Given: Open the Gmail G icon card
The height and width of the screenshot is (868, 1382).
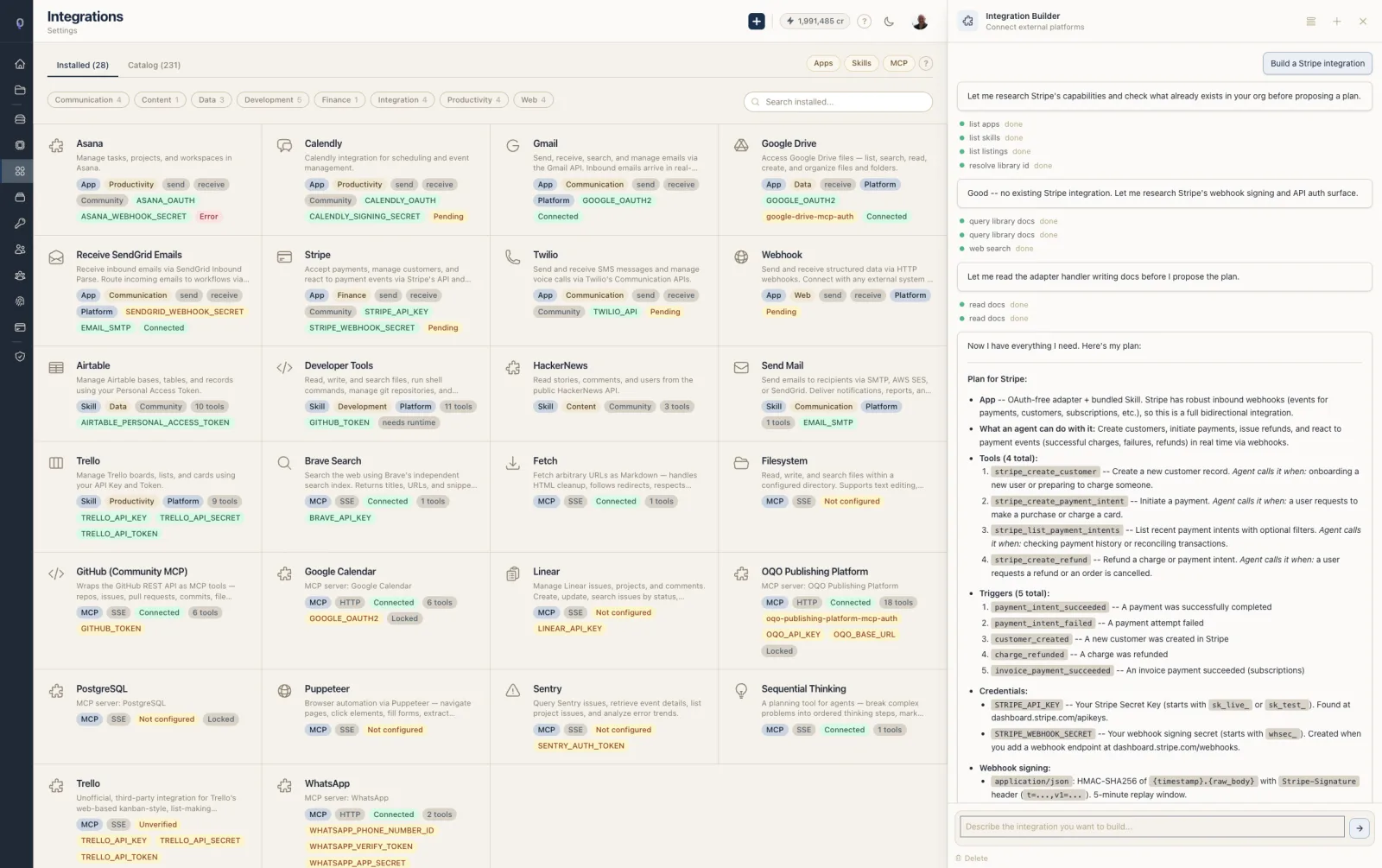Looking at the screenshot, I should (x=513, y=146).
